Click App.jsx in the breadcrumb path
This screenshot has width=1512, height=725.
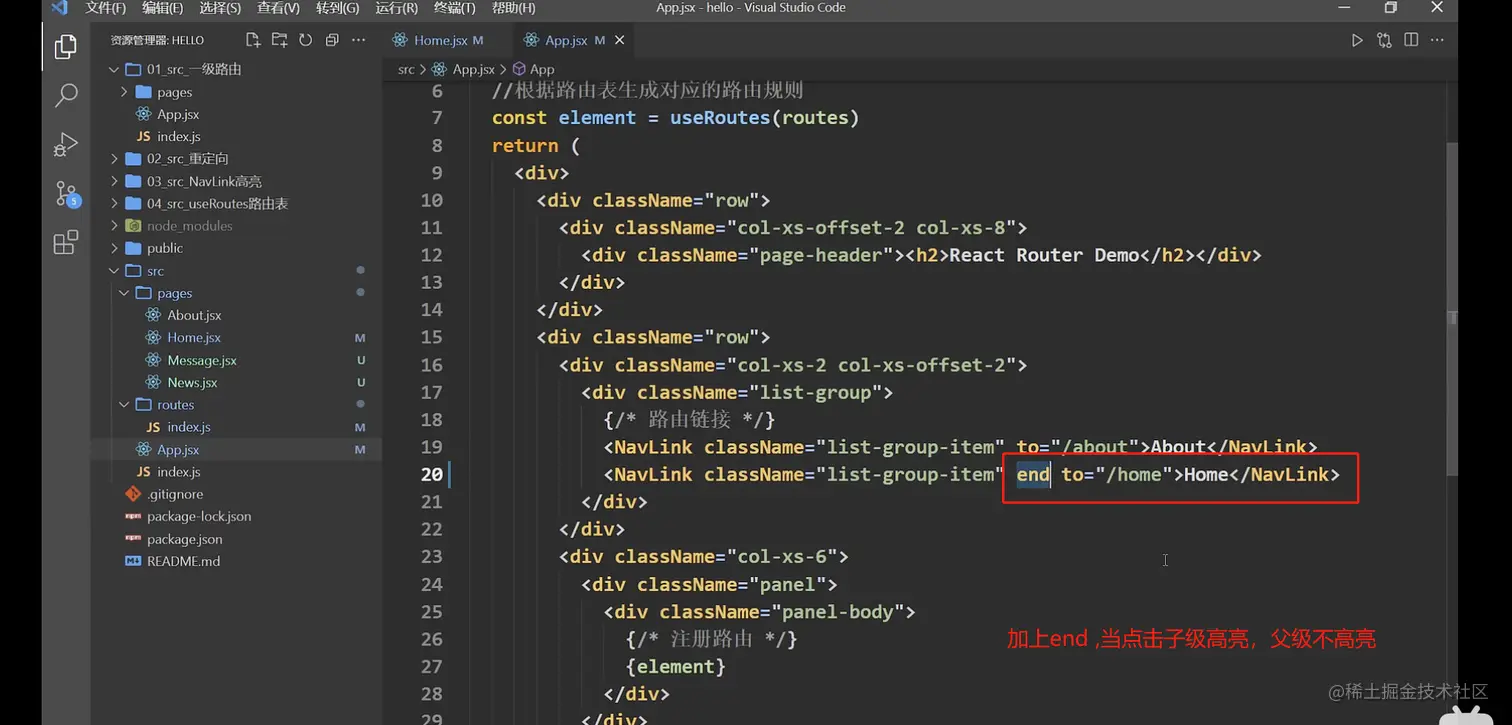474,69
